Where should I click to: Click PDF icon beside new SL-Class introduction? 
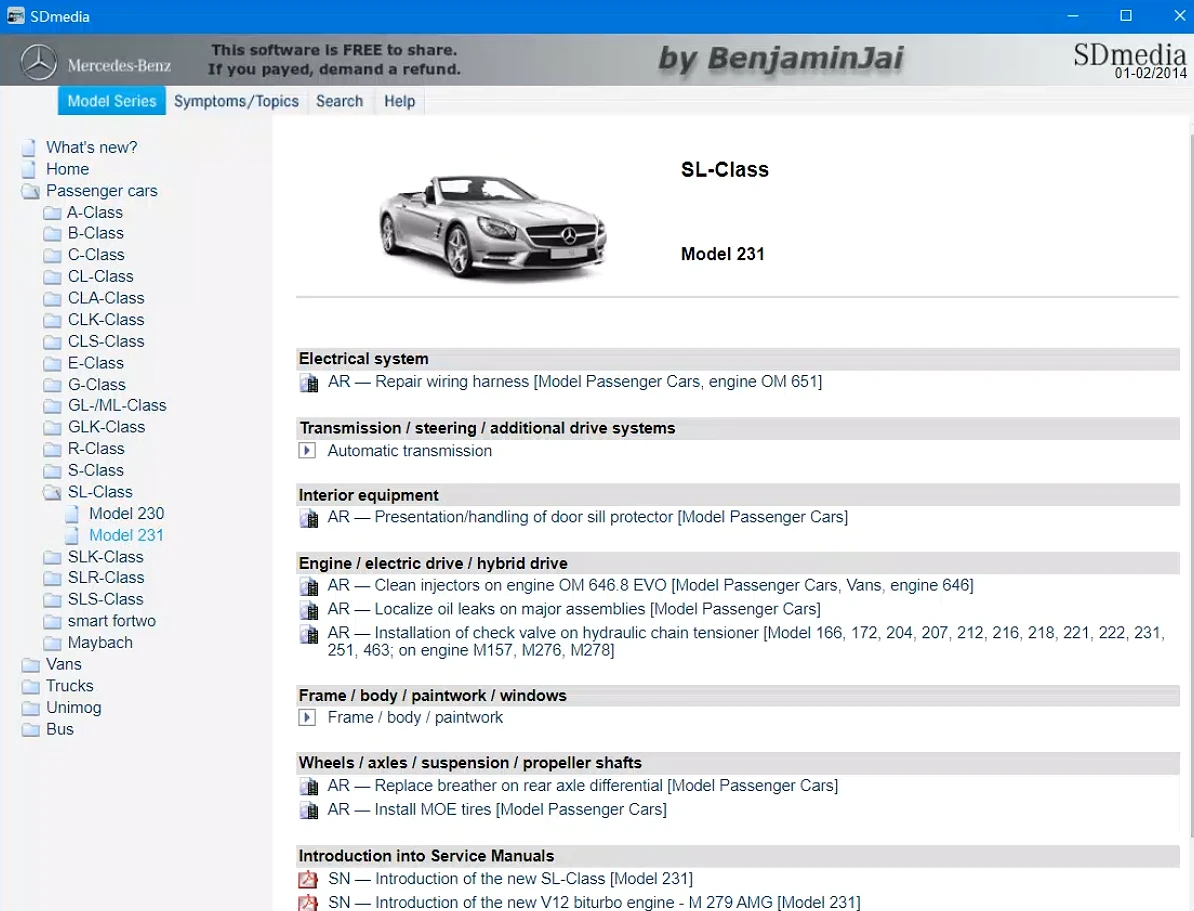(308, 880)
